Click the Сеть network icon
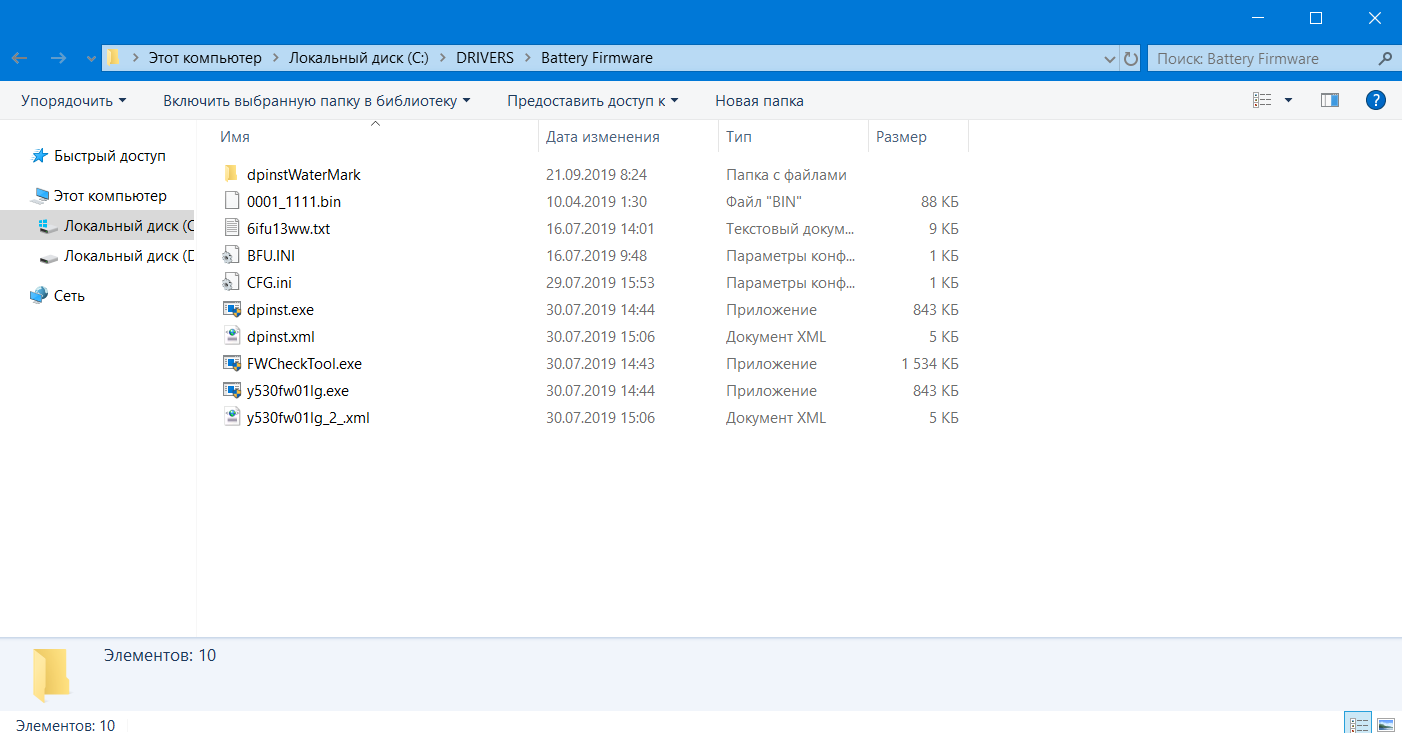The width and height of the screenshot is (1402, 733). point(39,295)
